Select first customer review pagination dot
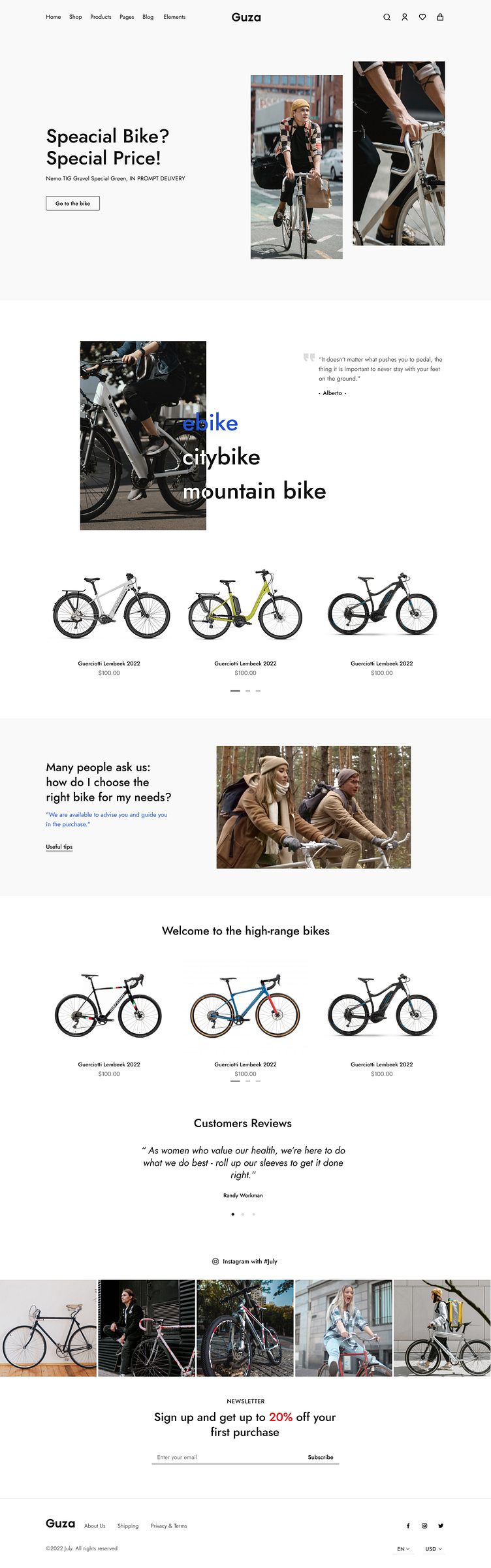491x1568 pixels. coord(233,1214)
